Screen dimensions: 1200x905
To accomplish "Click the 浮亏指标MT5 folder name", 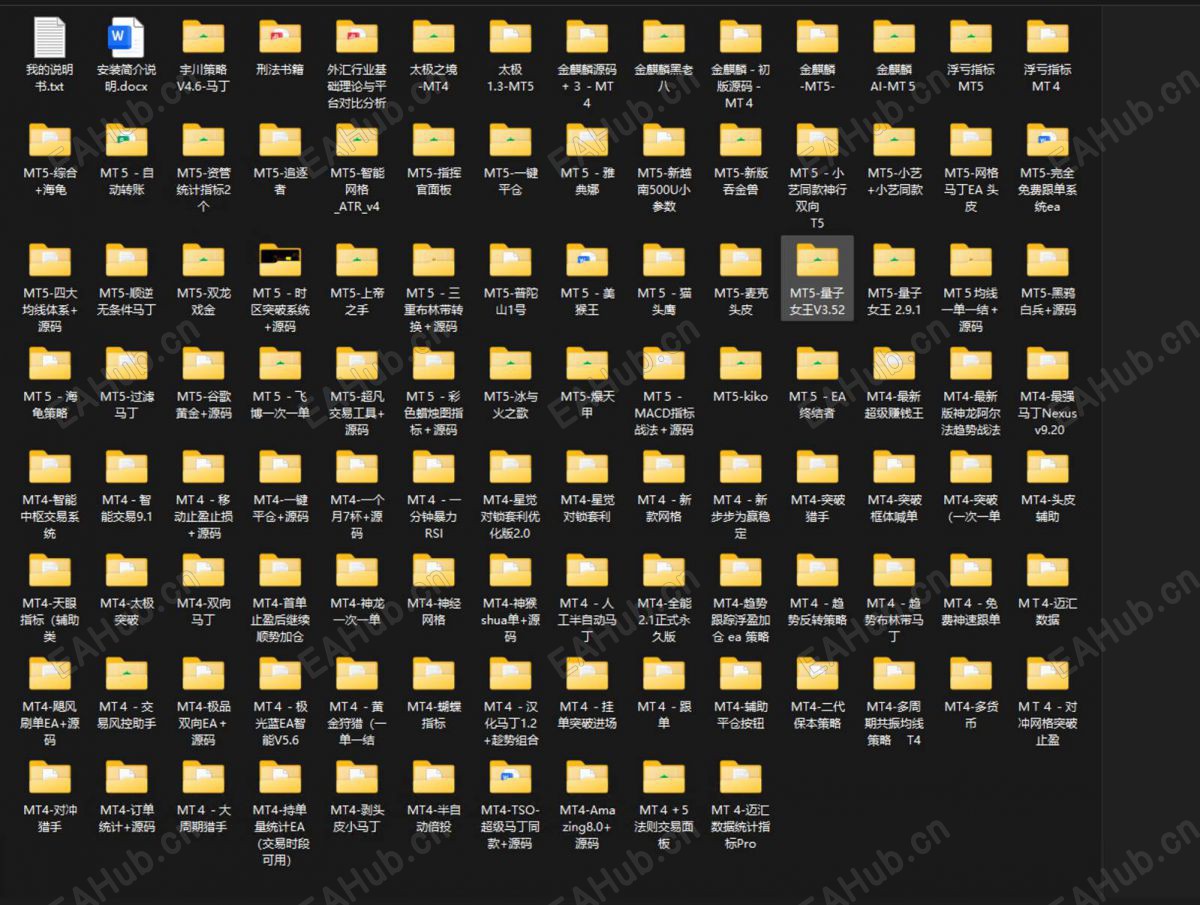I will 970,78.
